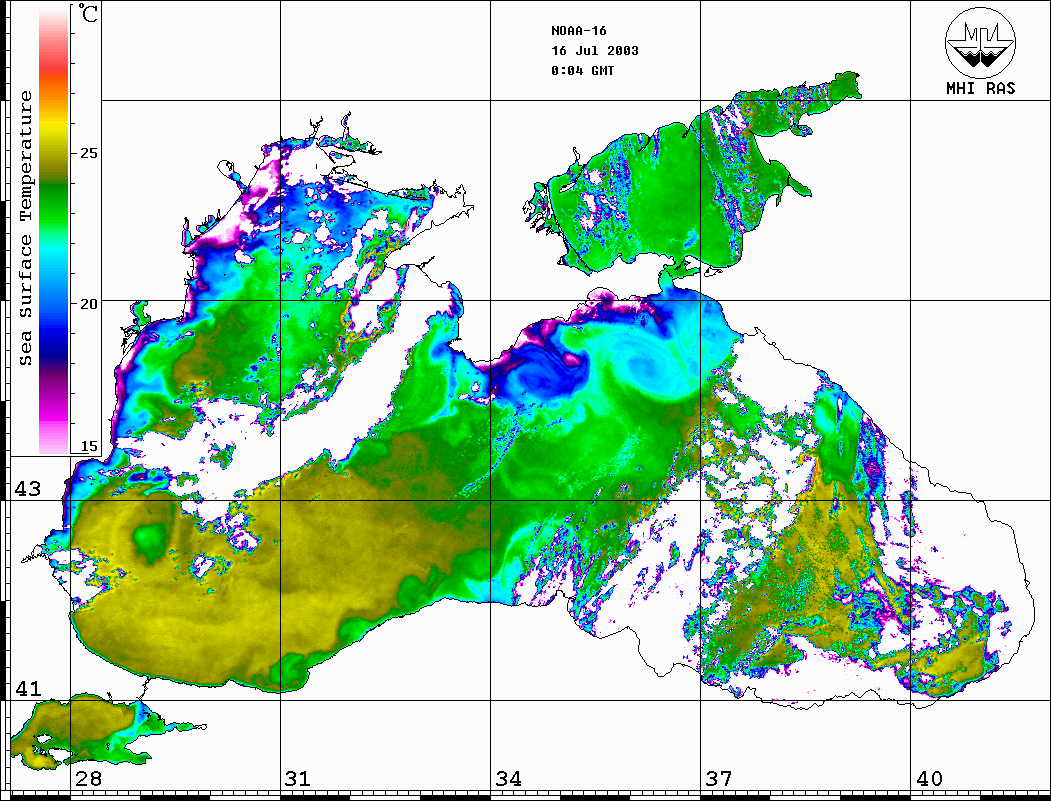Click the '15' mark on temperature scale
This screenshot has width=1051, height=801.
pos(88,446)
